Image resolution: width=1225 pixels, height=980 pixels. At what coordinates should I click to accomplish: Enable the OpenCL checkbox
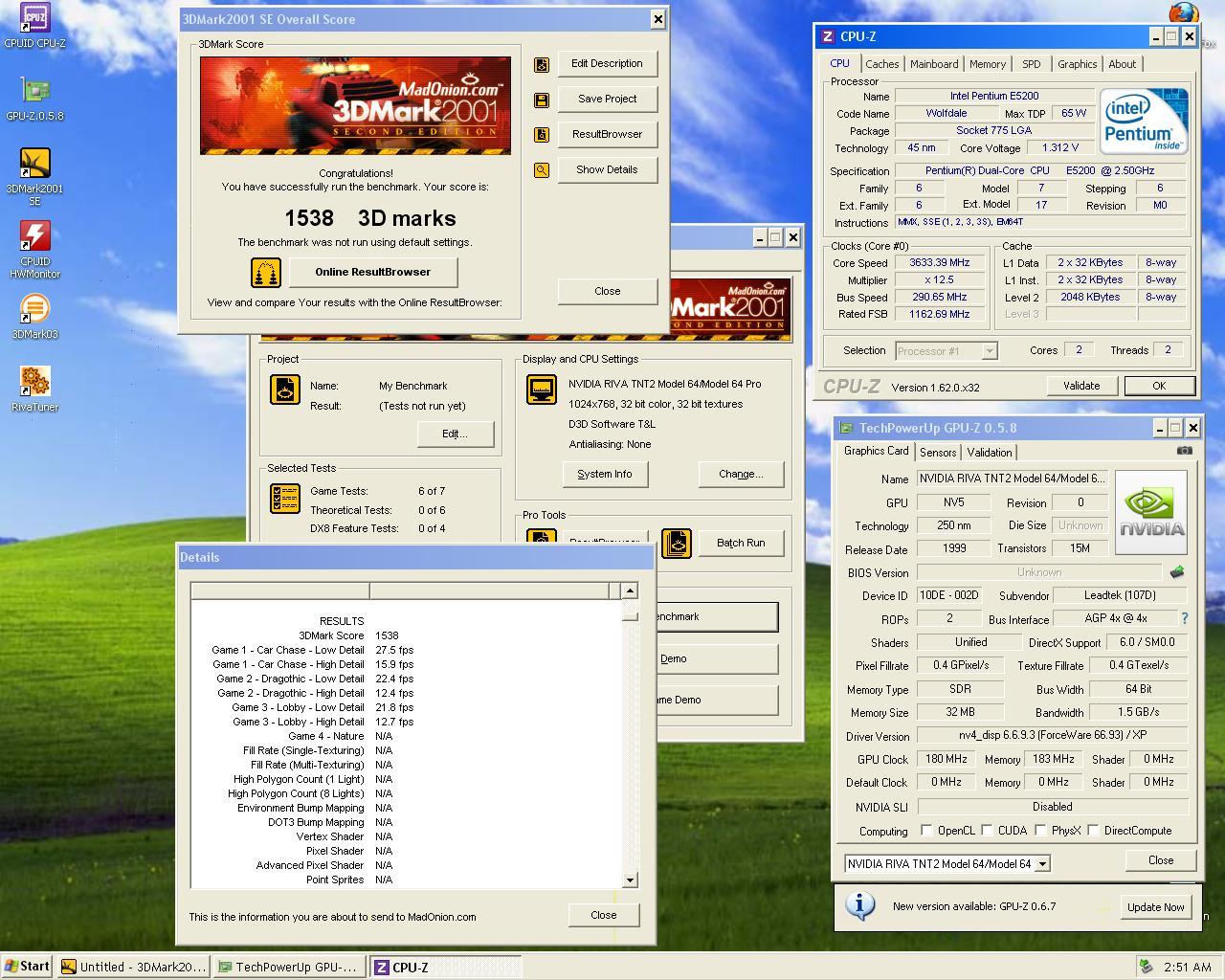(926, 830)
